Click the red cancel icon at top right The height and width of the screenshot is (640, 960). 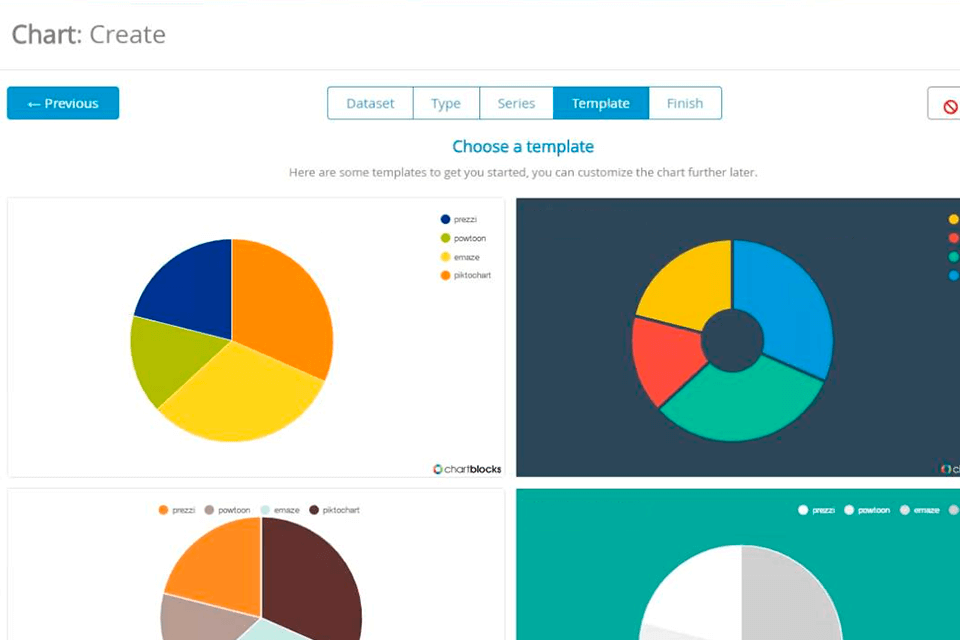[x=950, y=105]
